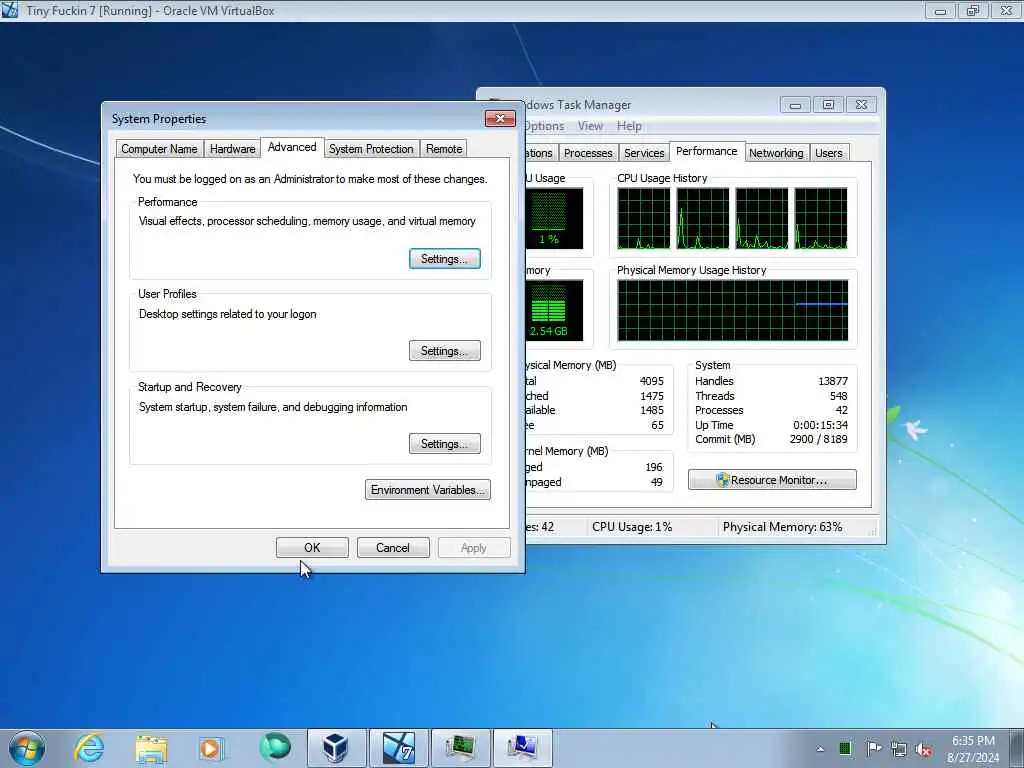Click the green sphere app in taskbar

(274, 748)
